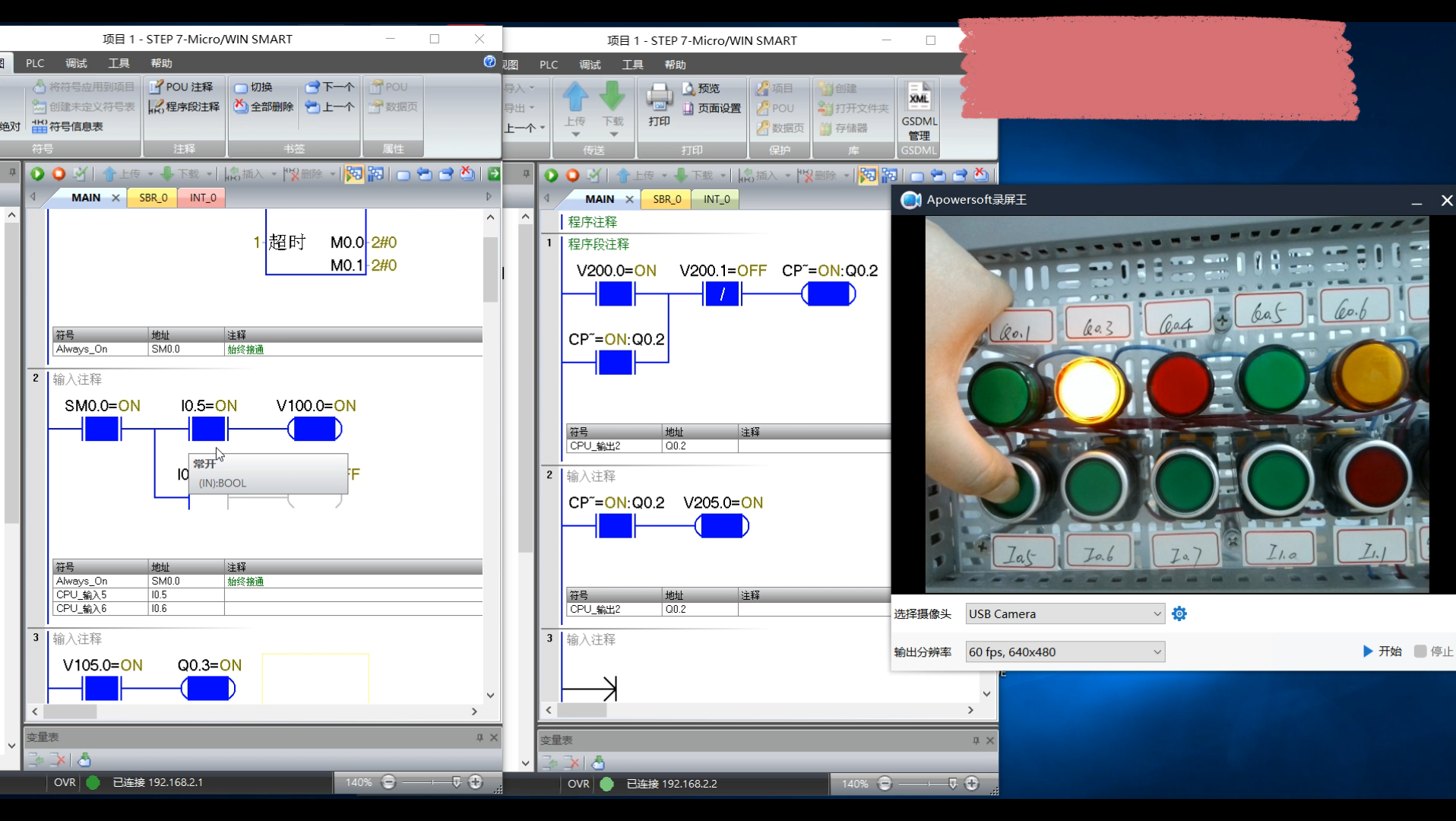
Task: Click the compile icon in left window toolbar
Action: click(x=81, y=174)
